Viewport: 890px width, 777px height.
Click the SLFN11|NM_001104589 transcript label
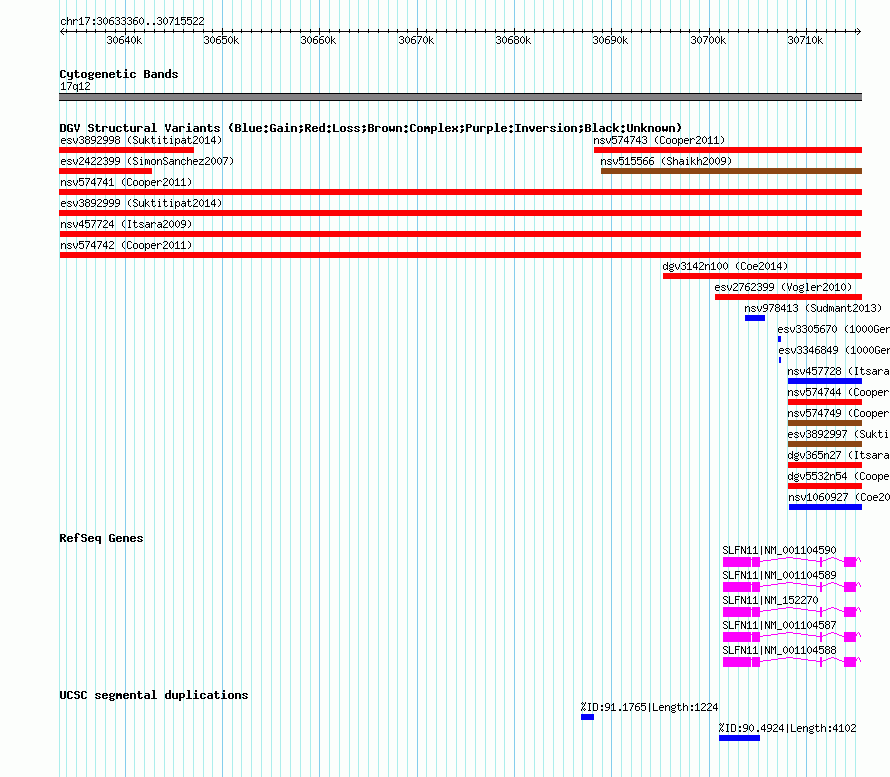click(779, 575)
